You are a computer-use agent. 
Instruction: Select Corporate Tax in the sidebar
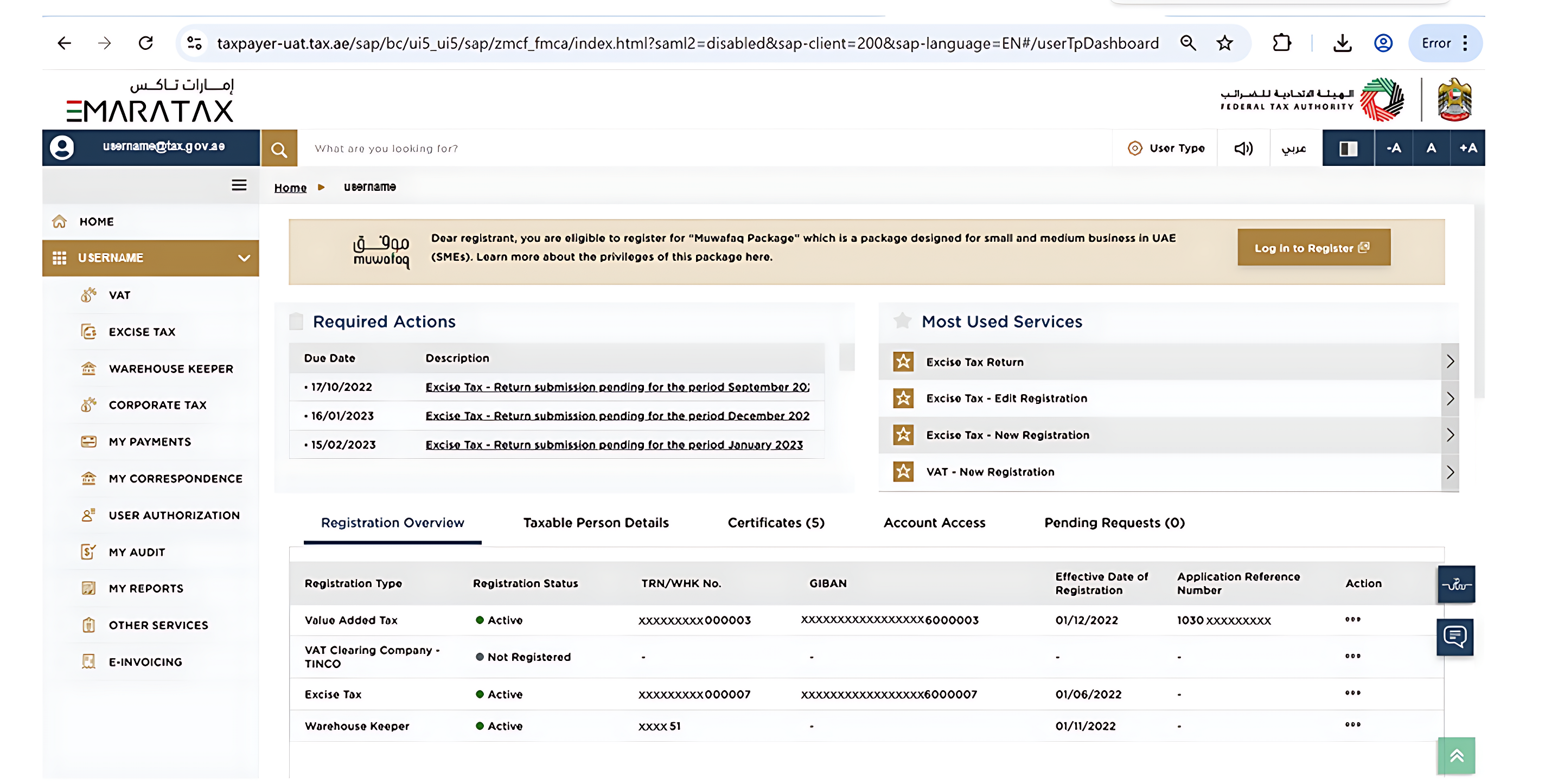click(157, 405)
